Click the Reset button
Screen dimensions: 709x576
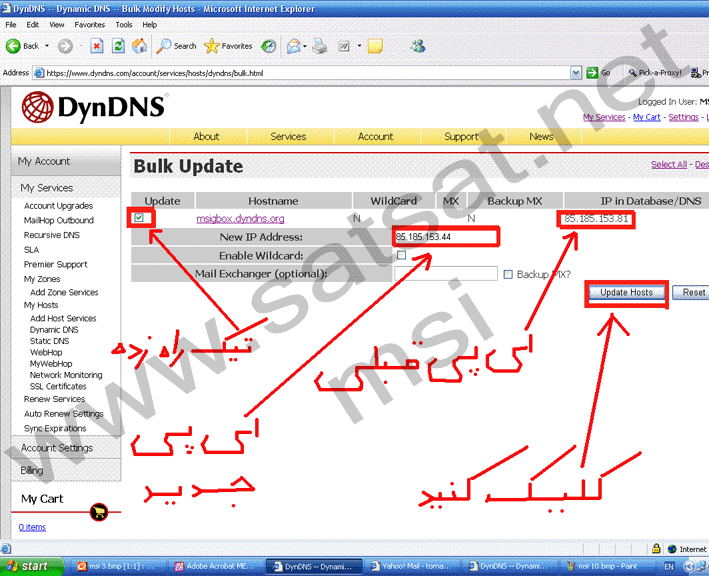[x=694, y=293]
